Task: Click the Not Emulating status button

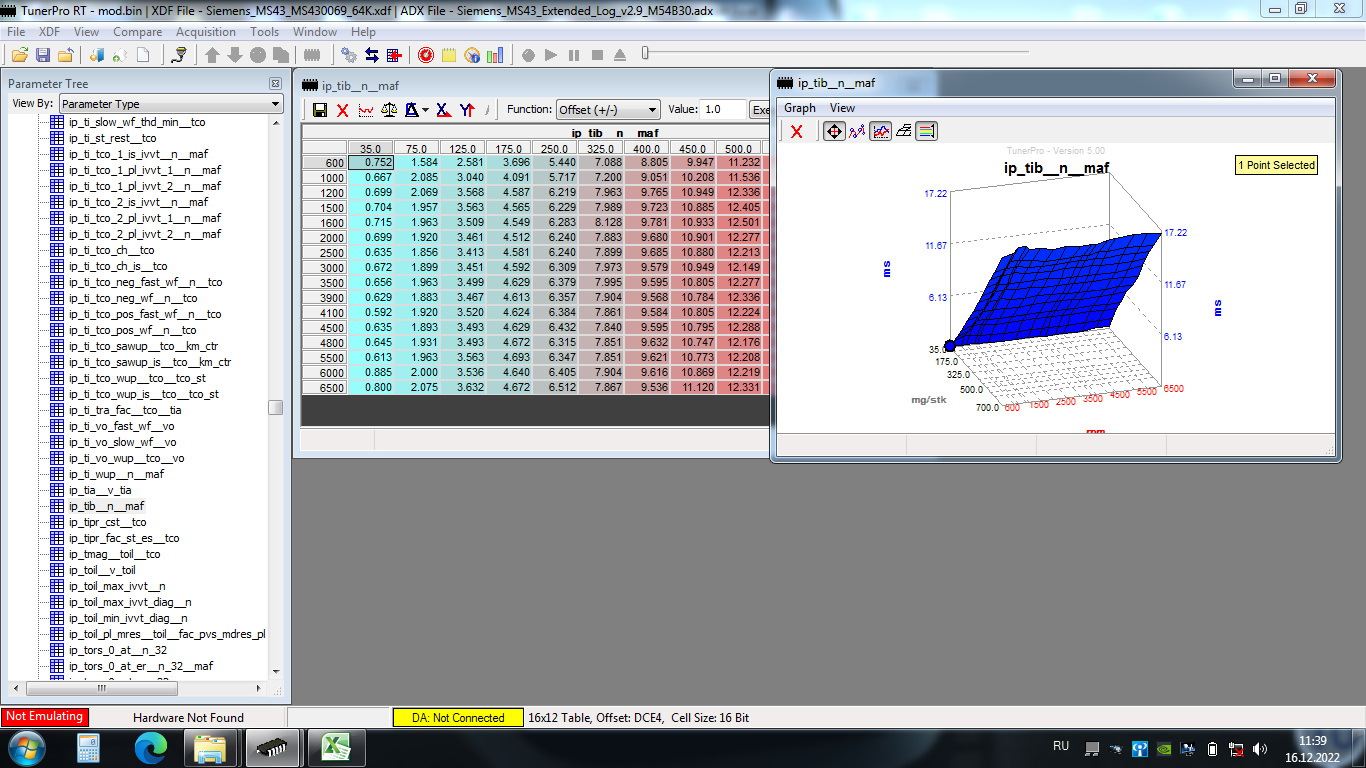Action: (44, 717)
